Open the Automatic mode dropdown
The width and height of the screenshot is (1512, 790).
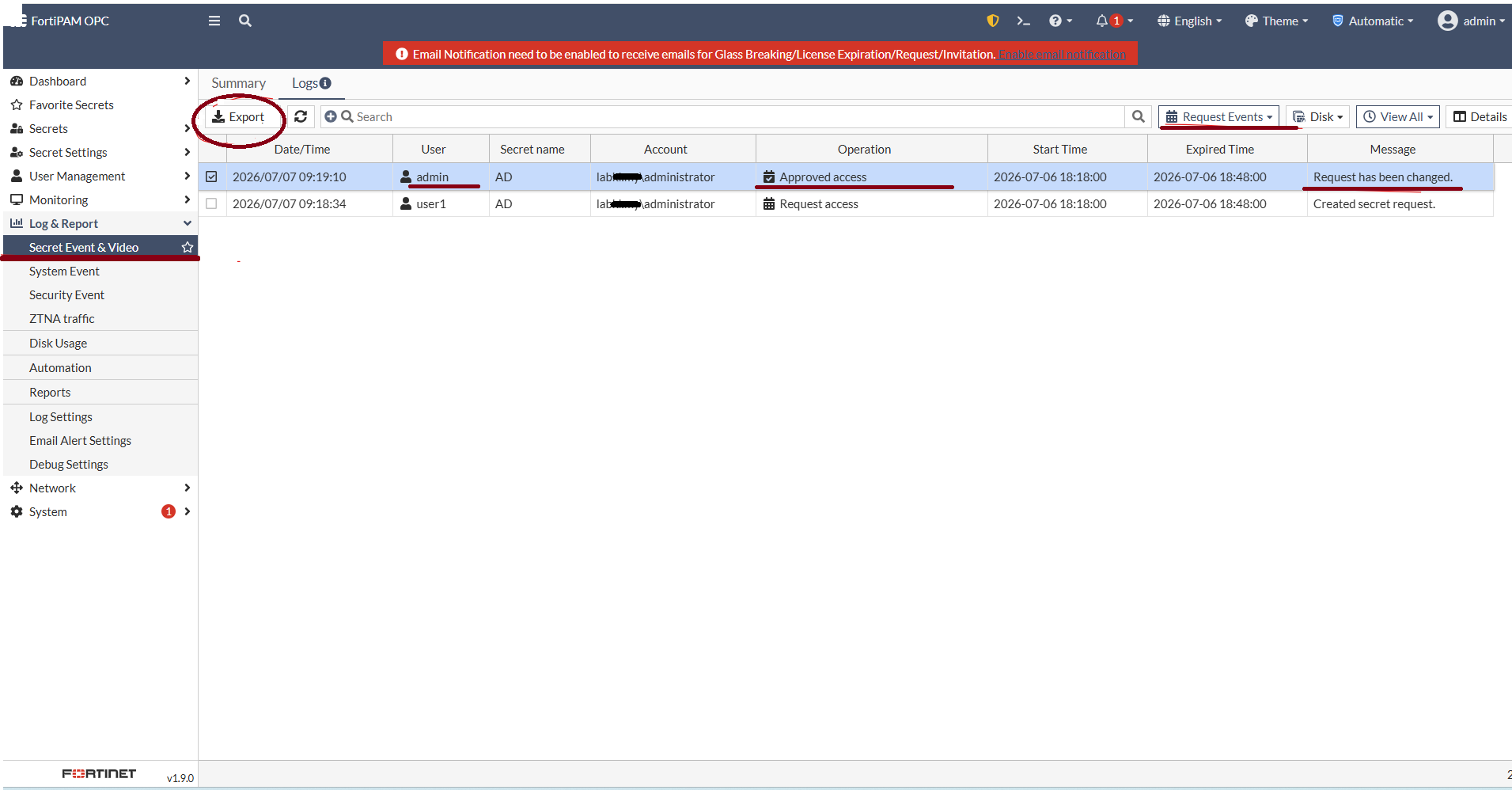(1373, 21)
